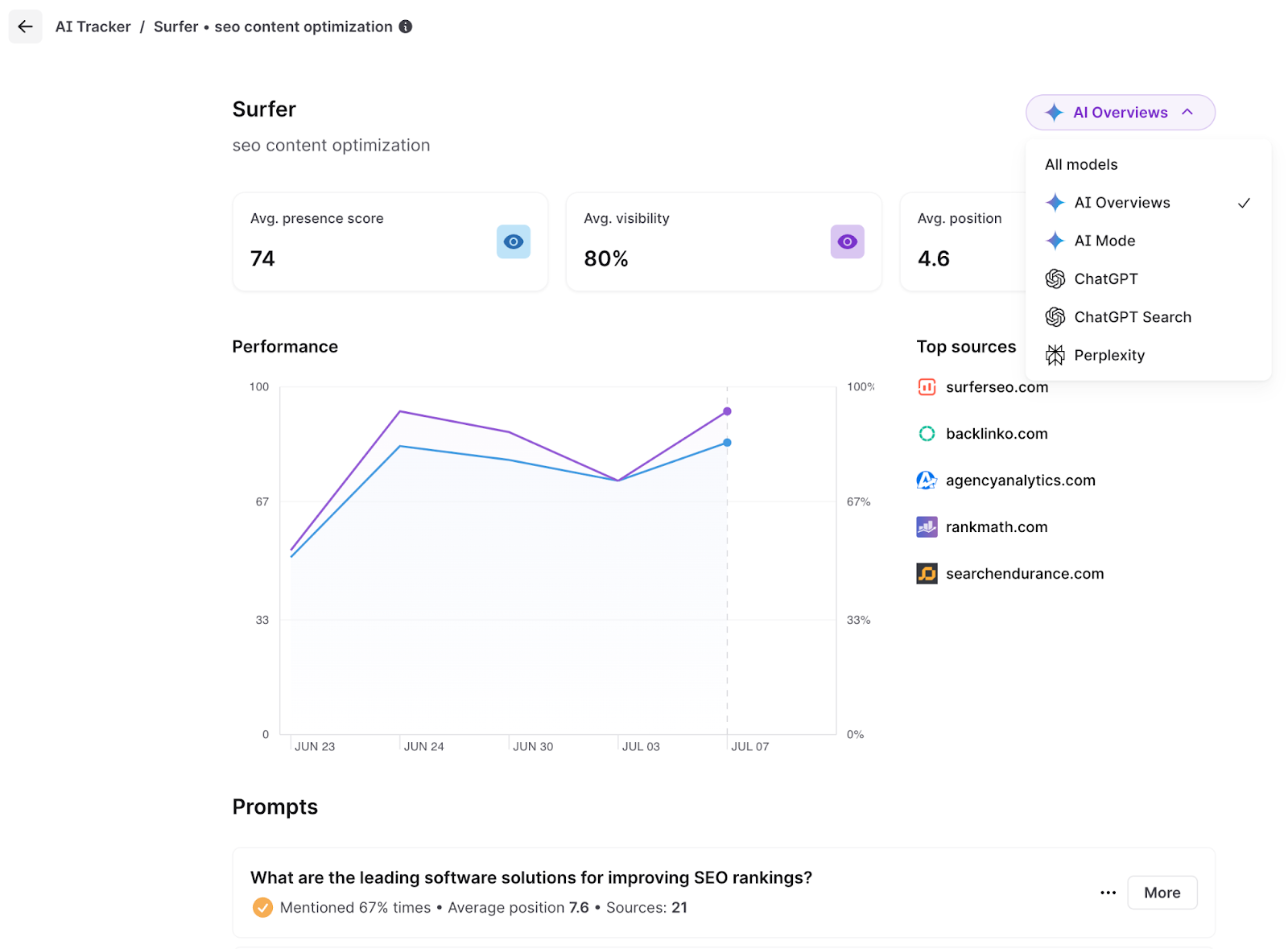
Task: Choose AI Overviews menu option
Action: pyautogui.click(x=1148, y=203)
